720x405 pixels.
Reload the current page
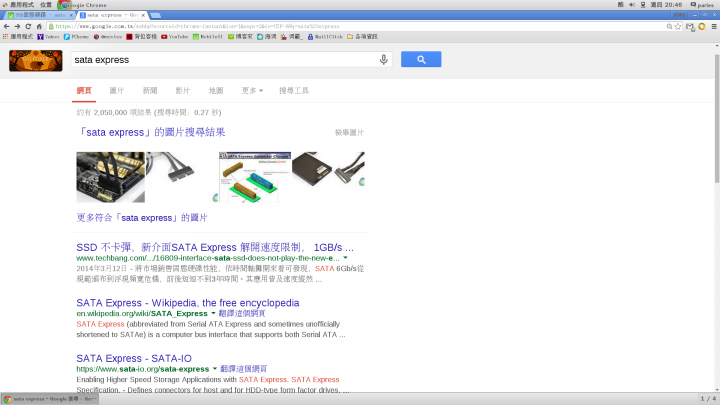tap(28, 27)
